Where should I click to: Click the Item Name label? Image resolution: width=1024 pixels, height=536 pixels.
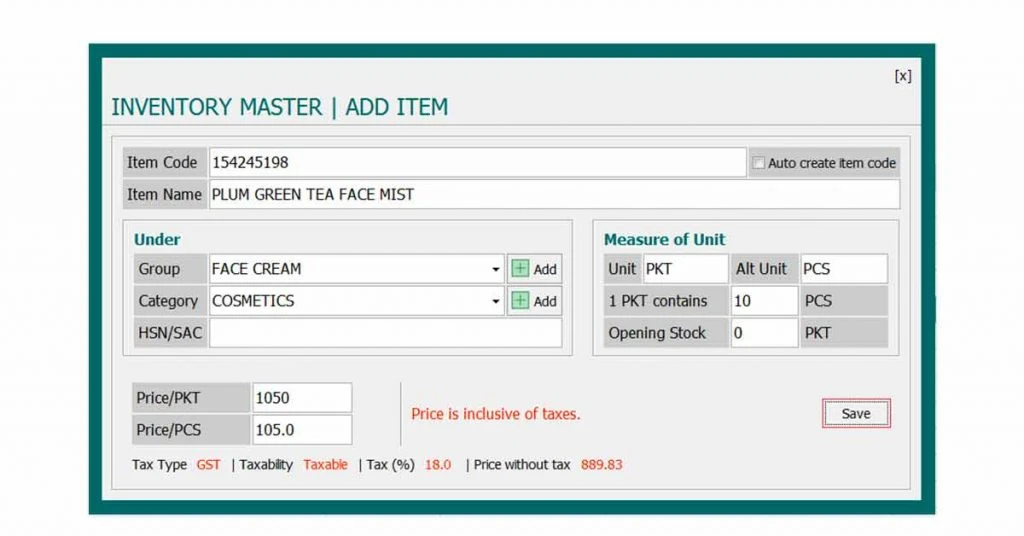[164, 195]
